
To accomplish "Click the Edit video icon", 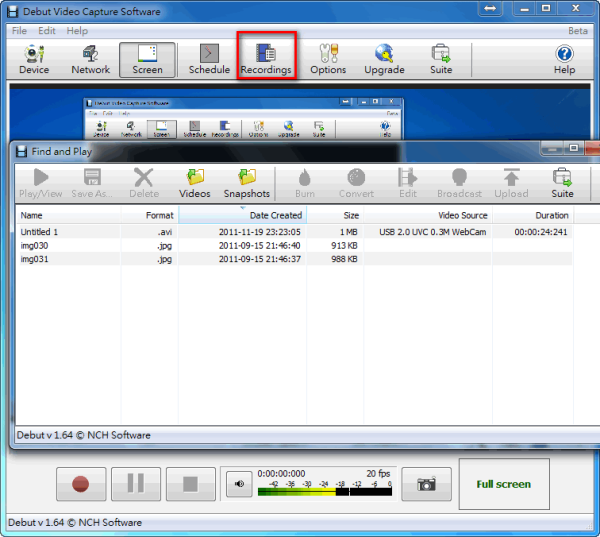I will pos(408,183).
